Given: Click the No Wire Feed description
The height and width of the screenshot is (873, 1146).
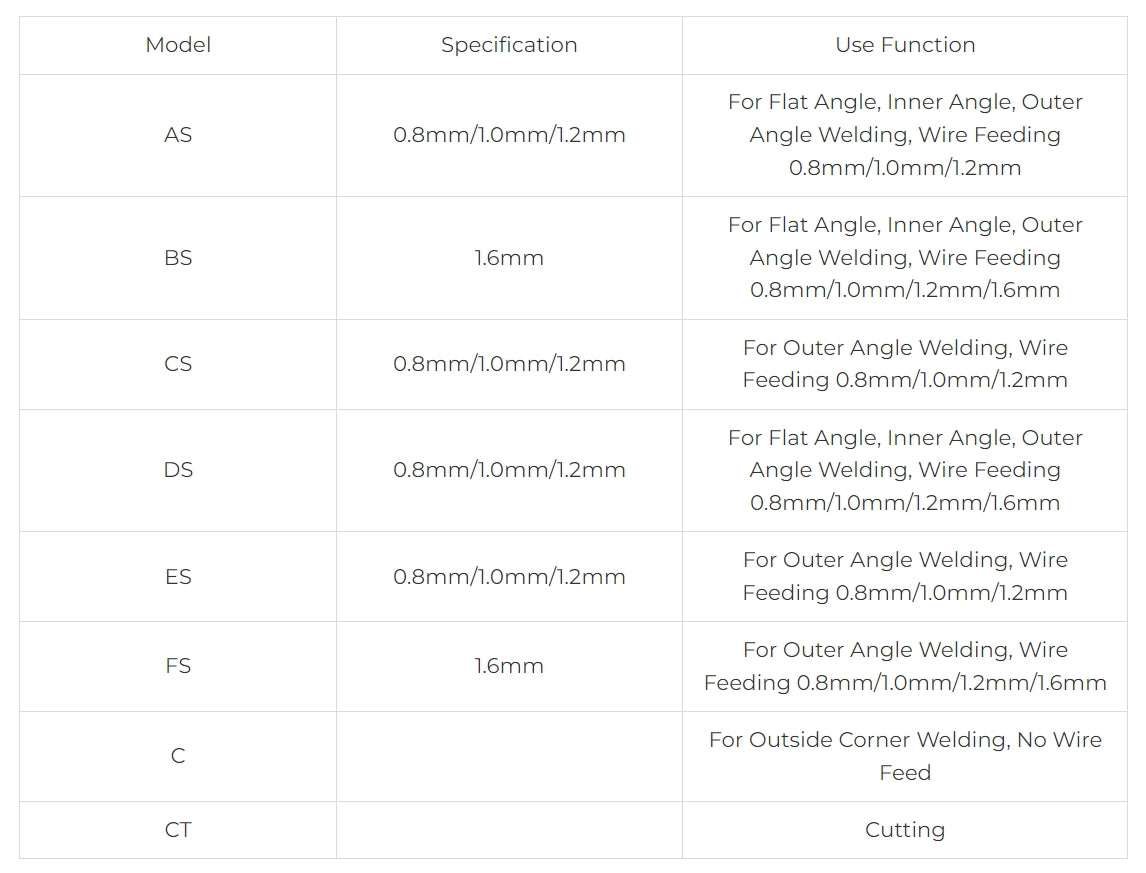Looking at the screenshot, I should pyautogui.click(x=905, y=756).
